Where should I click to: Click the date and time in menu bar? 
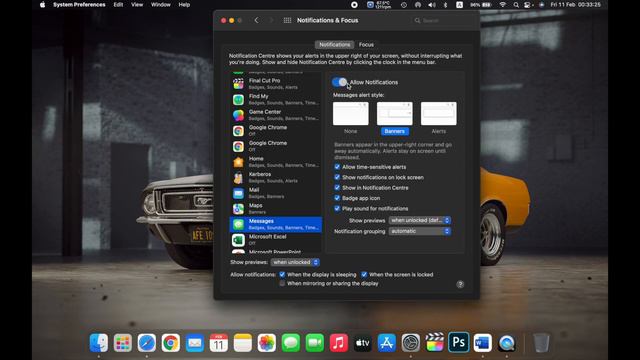click(575, 5)
